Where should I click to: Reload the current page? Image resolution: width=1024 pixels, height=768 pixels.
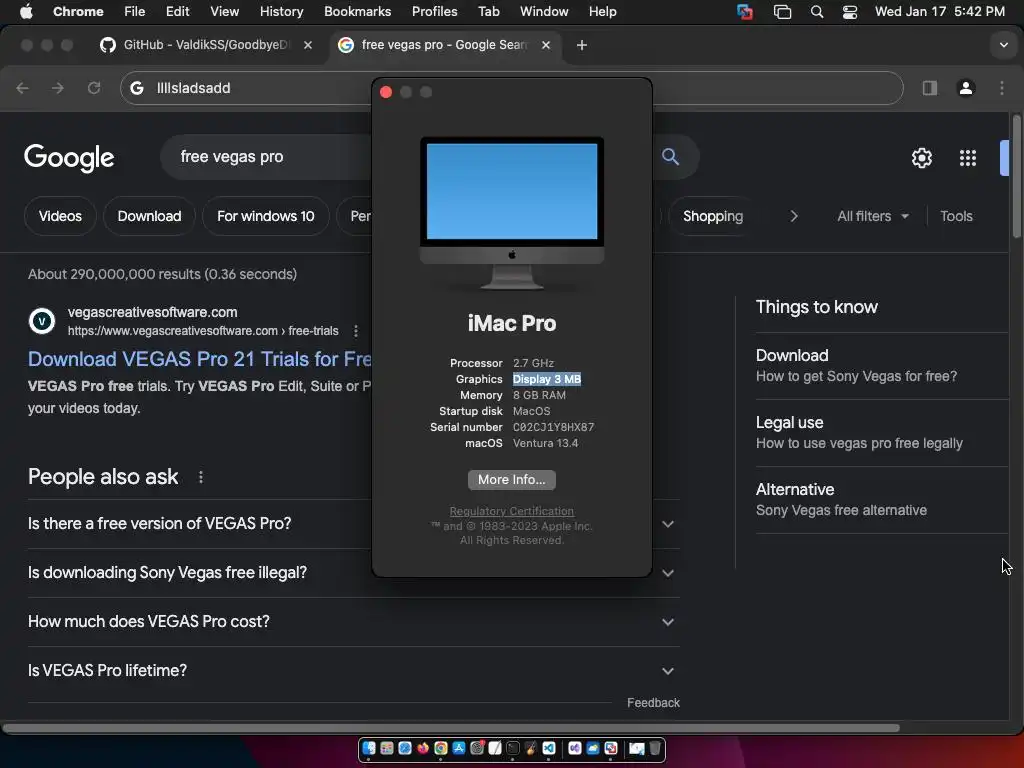tap(94, 88)
